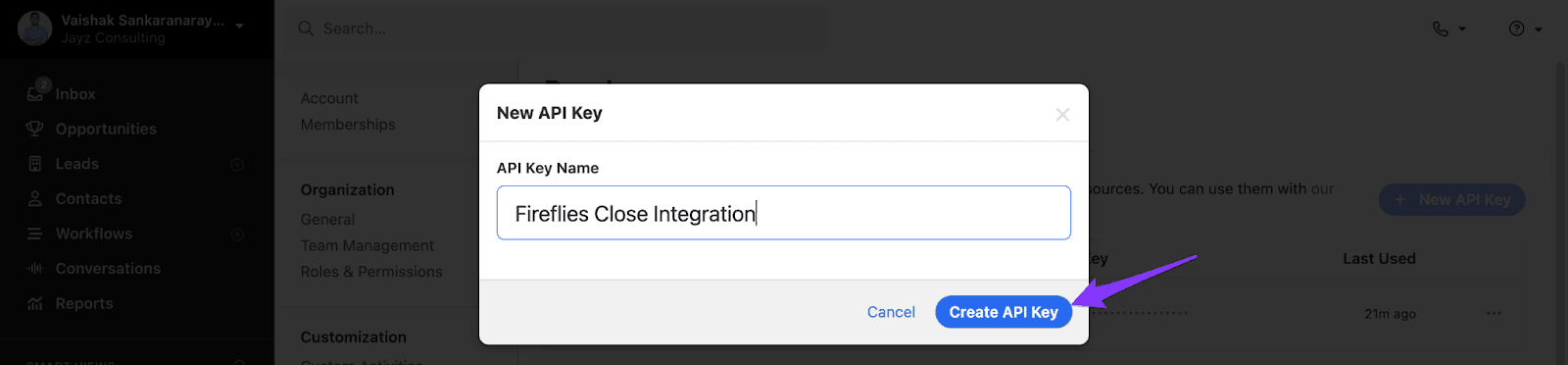This screenshot has width=1568, height=365.
Task: Click the Opportunities trophy icon
Action: pyautogui.click(x=35, y=129)
